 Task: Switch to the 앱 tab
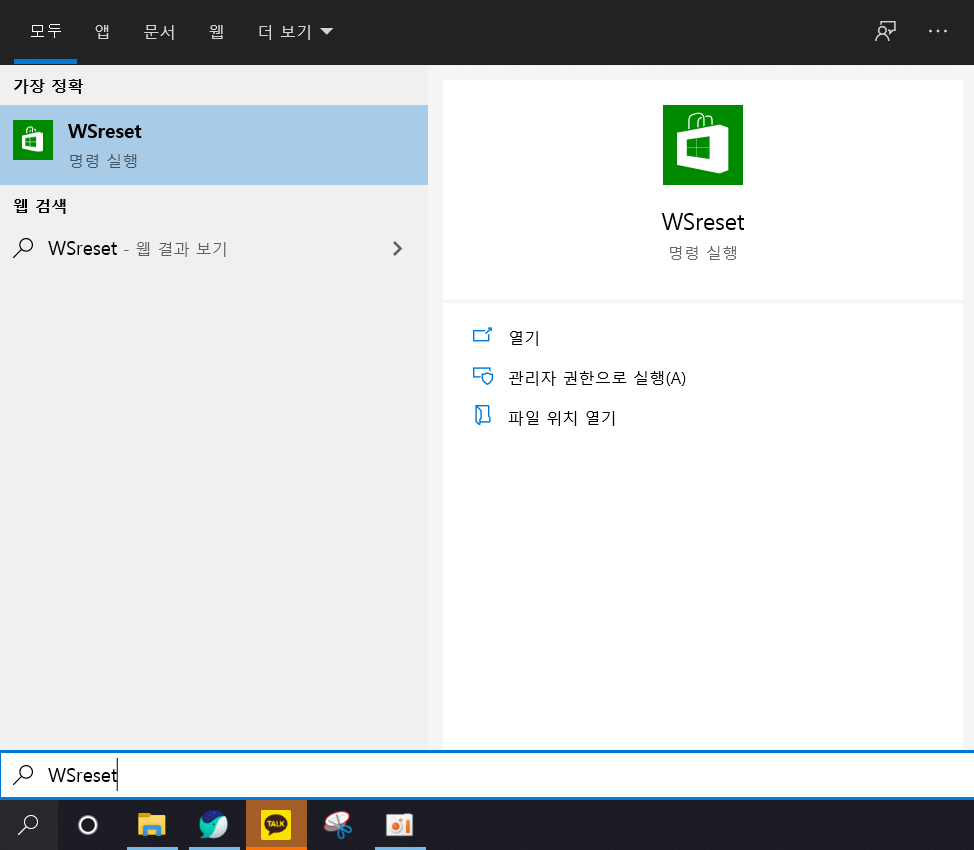102,32
